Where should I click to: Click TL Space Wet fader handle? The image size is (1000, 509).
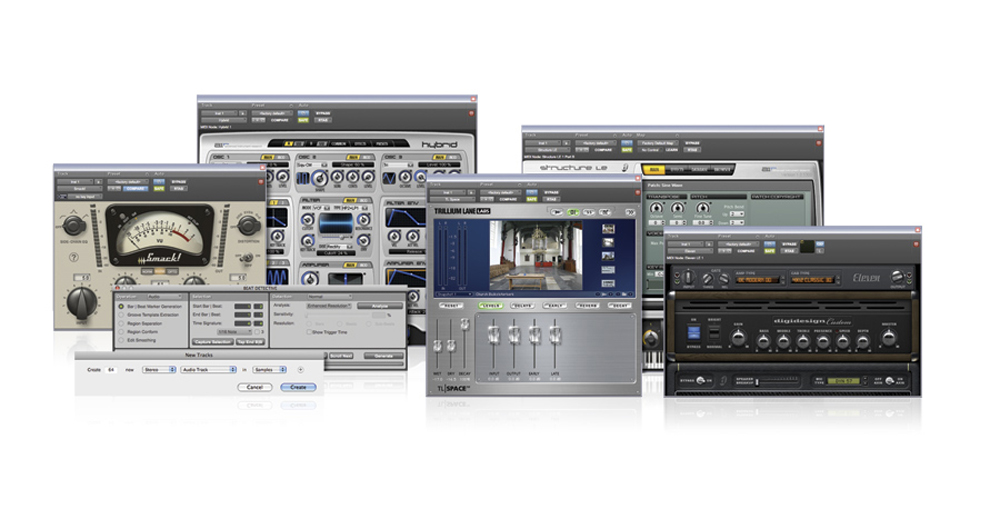click(x=437, y=346)
